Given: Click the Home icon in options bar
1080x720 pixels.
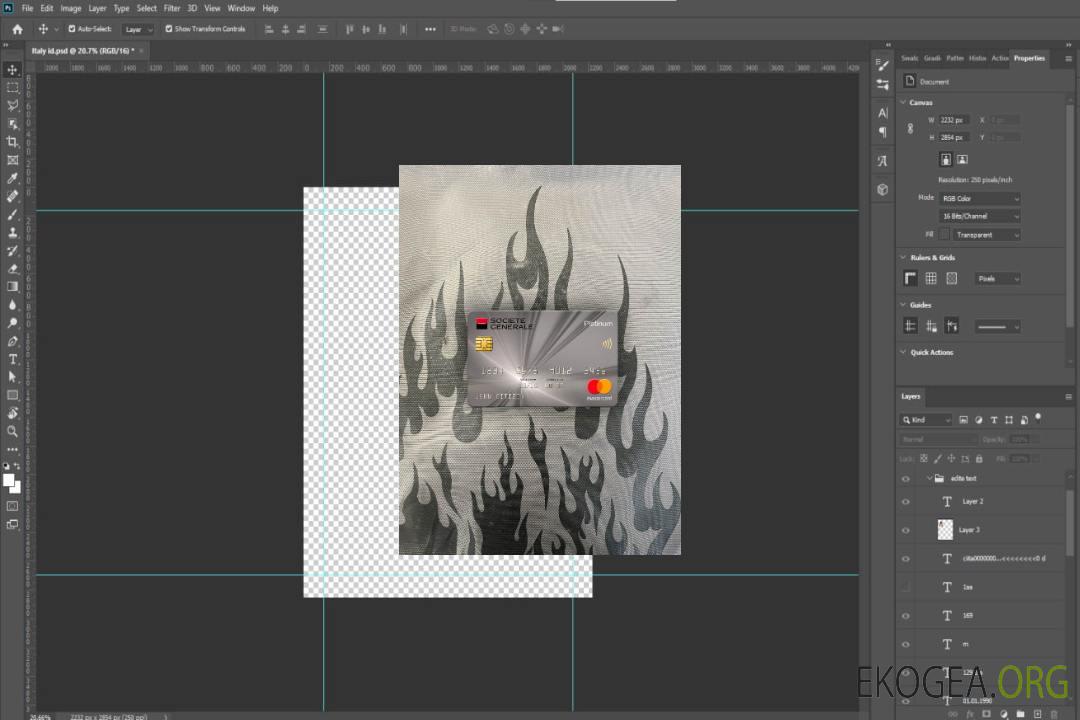Looking at the screenshot, I should [17, 29].
